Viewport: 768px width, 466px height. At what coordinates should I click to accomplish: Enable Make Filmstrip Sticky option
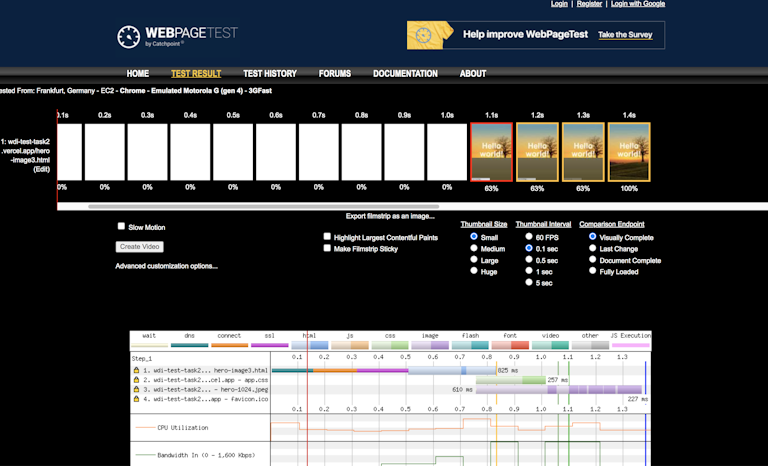coord(327,248)
